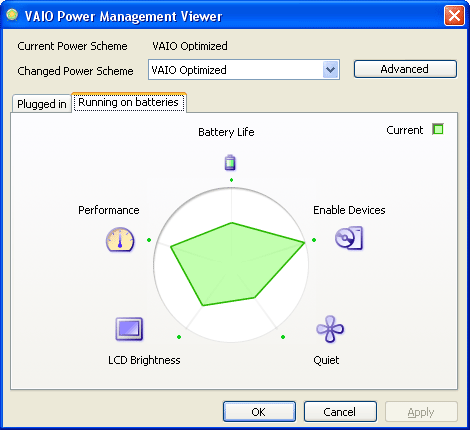
Task: Click the Enable Devices disc drive icon
Action: pos(349,238)
